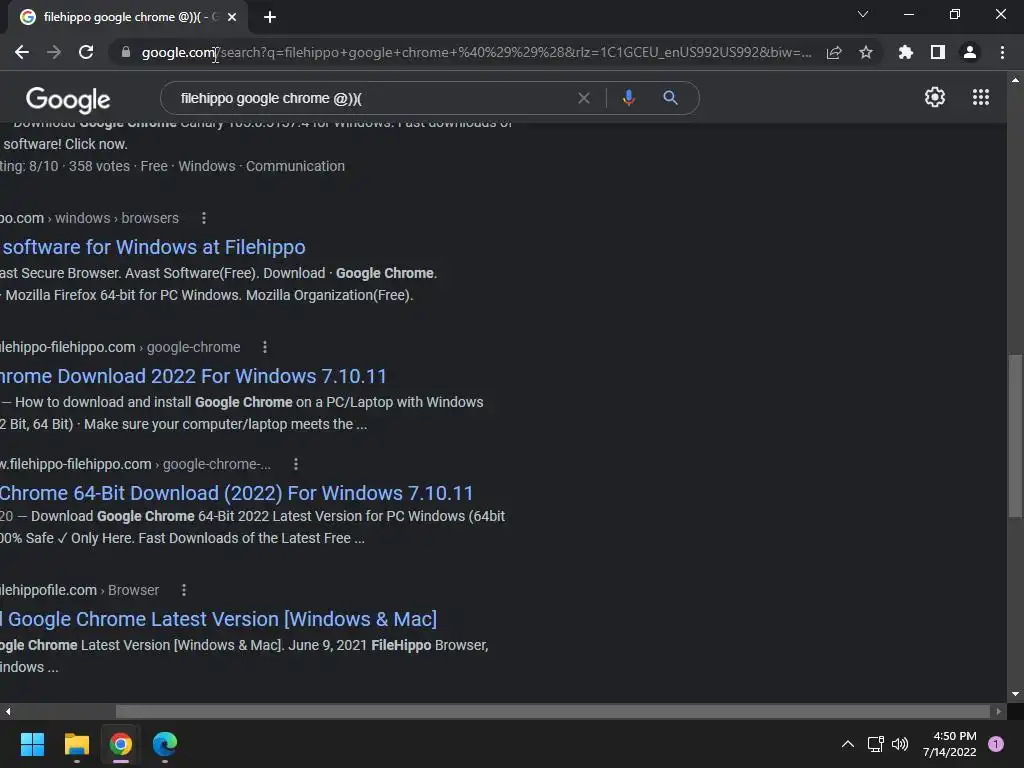This screenshot has height=768, width=1024.
Task: Open the volume tray icon
Action: click(x=900, y=744)
